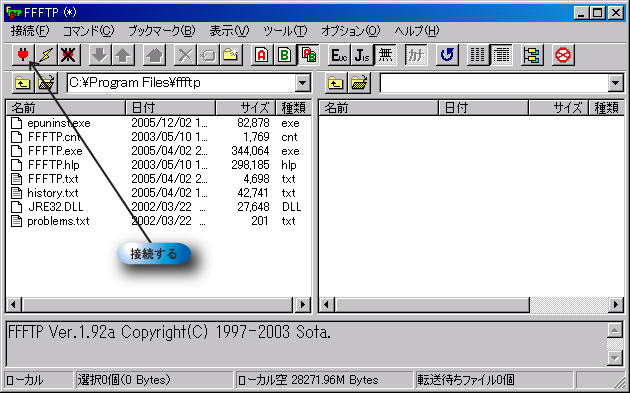Go up one folder in local pane
Viewport: 630px width, 393px height.
pos(23,83)
